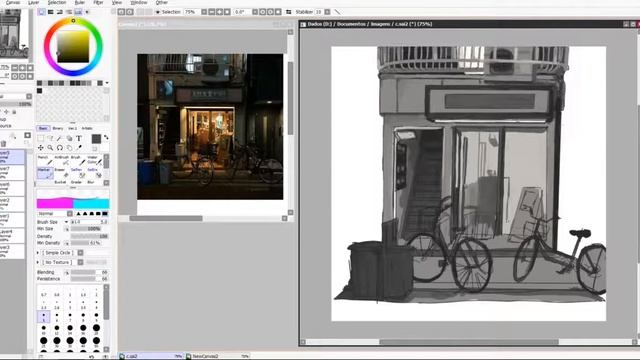Image resolution: width=640 pixels, height=360 pixels.
Task: Choose the Brush tool preset
Action: coord(78,160)
